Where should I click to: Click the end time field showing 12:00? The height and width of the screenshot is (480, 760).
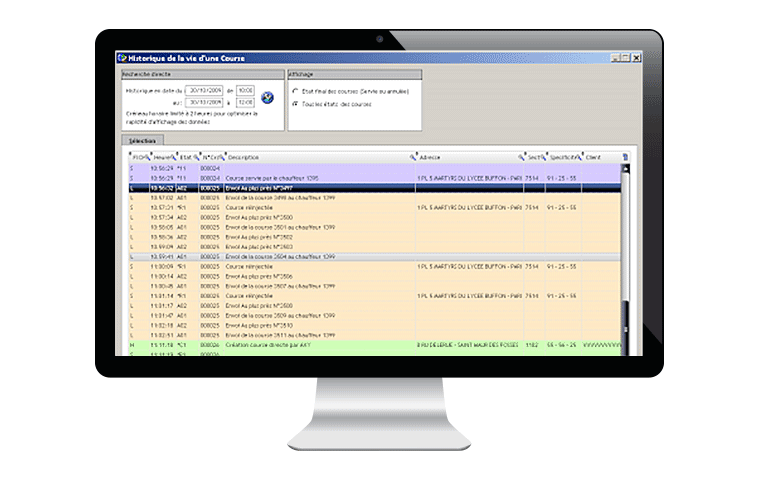pyautogui.click(x=245, y=102)
